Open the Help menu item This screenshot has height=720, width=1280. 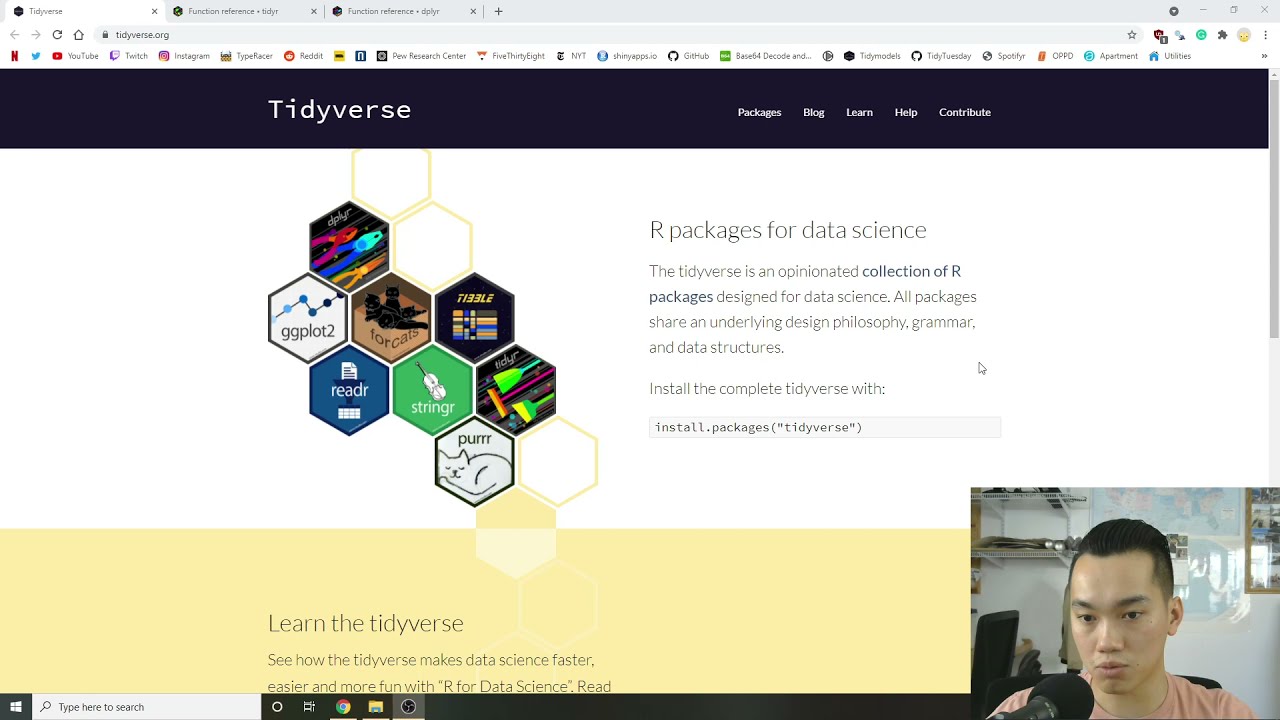click(x=906, y=112)
